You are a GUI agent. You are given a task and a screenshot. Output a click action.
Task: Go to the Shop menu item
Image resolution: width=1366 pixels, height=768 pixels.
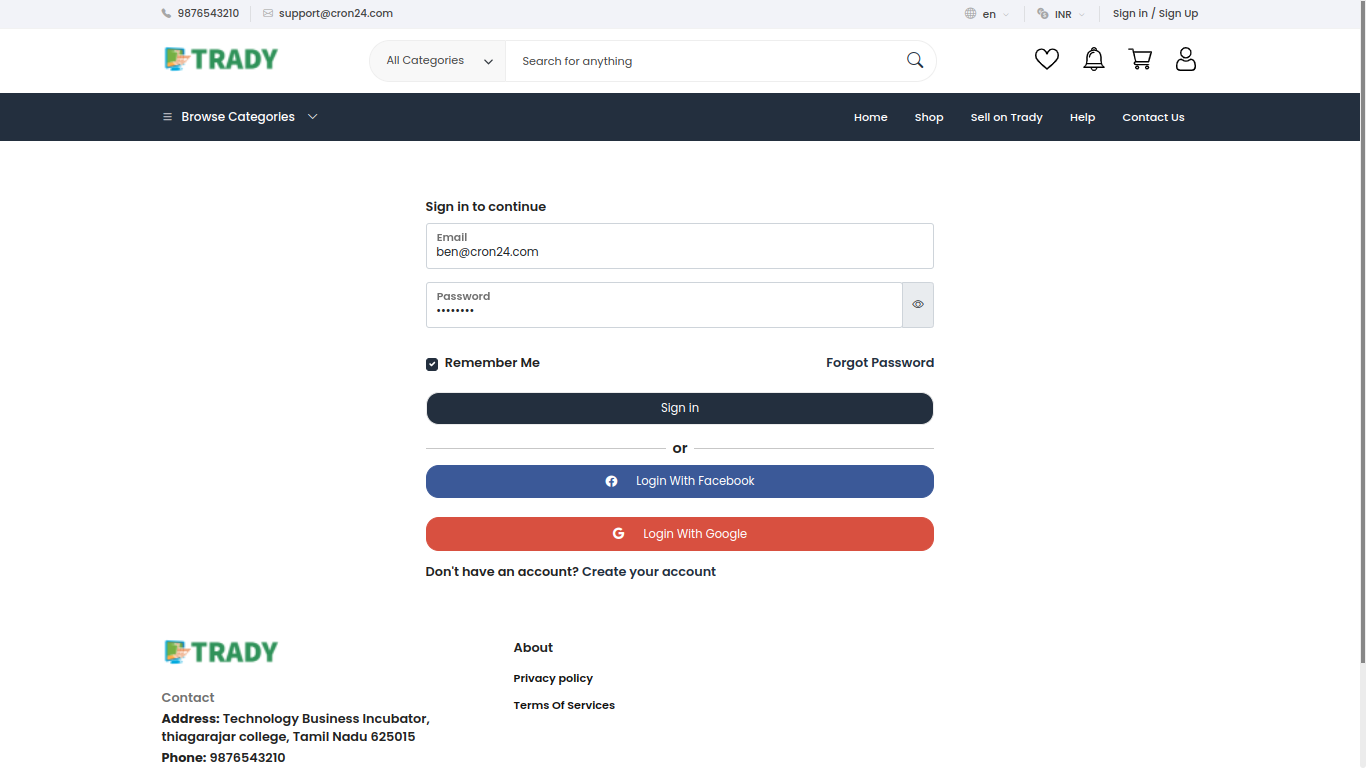click(x=928, y=117)
